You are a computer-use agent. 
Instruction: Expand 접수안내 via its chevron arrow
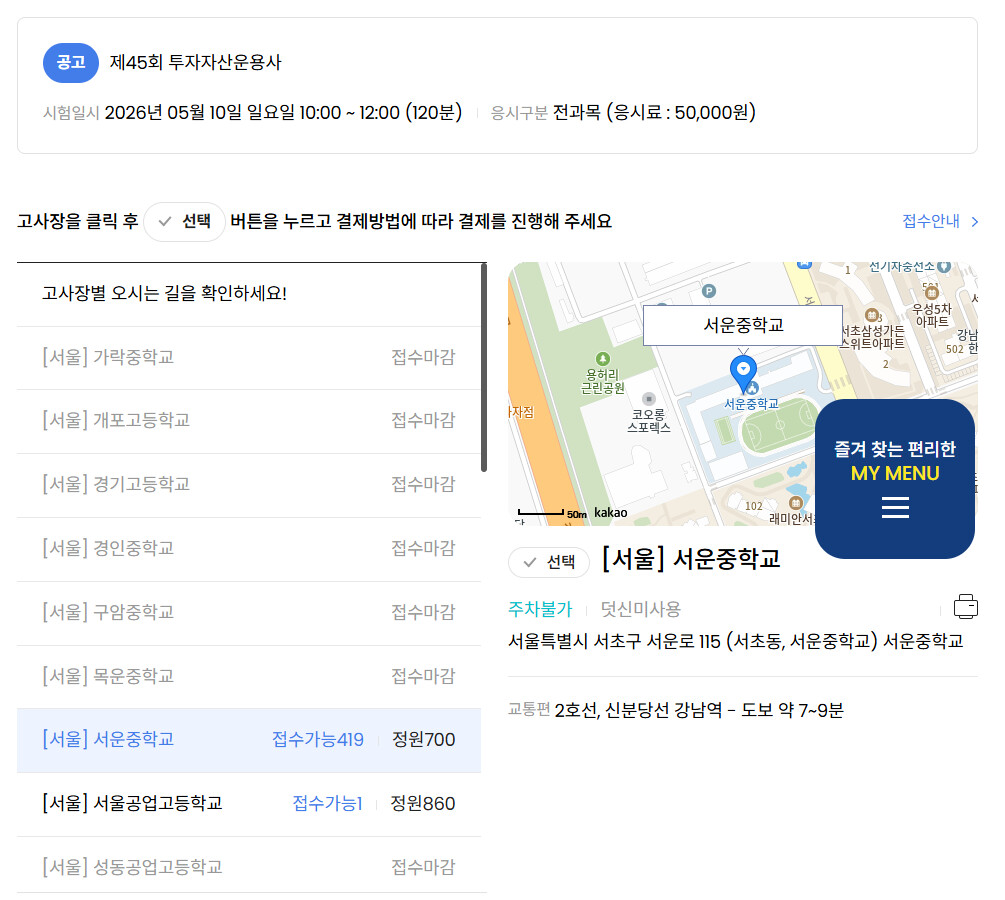(x=975, y=222)
